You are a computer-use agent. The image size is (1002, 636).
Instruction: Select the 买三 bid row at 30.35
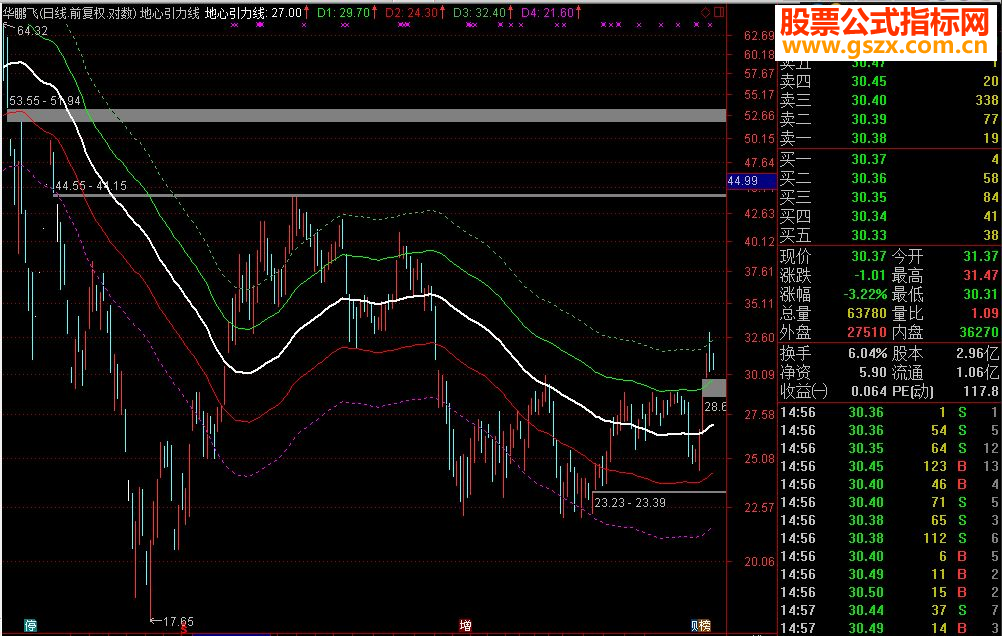pos(888,198)
